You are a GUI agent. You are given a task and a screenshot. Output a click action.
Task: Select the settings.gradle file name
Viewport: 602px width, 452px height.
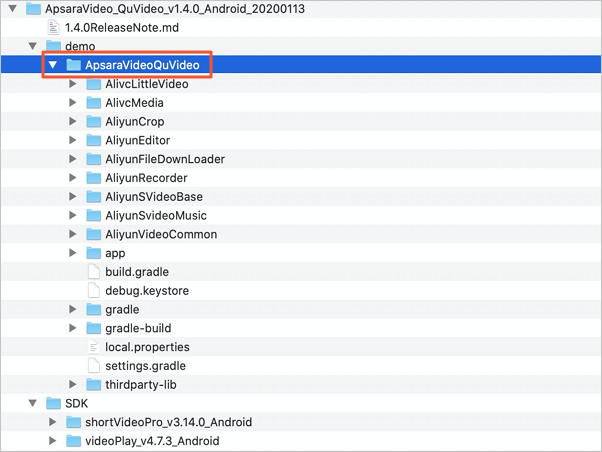click(x=146, y=366)
